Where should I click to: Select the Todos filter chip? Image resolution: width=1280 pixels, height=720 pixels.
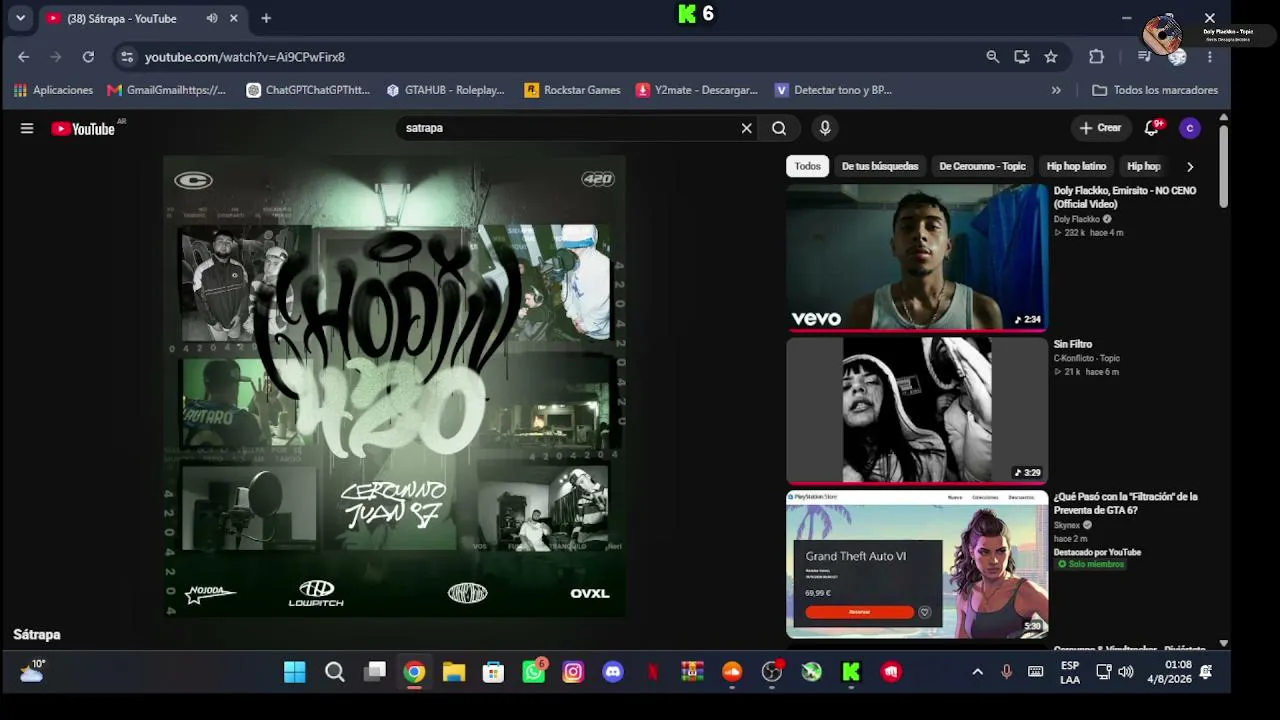[808, 166]
